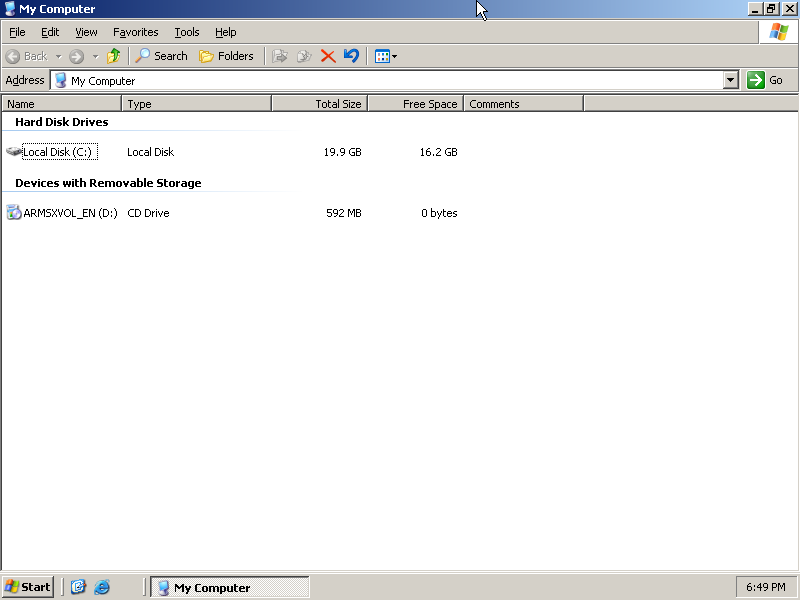Launch Internet Explorer from Quick Launch
This screenshot has height=600, width=800.
pos(102,587)
